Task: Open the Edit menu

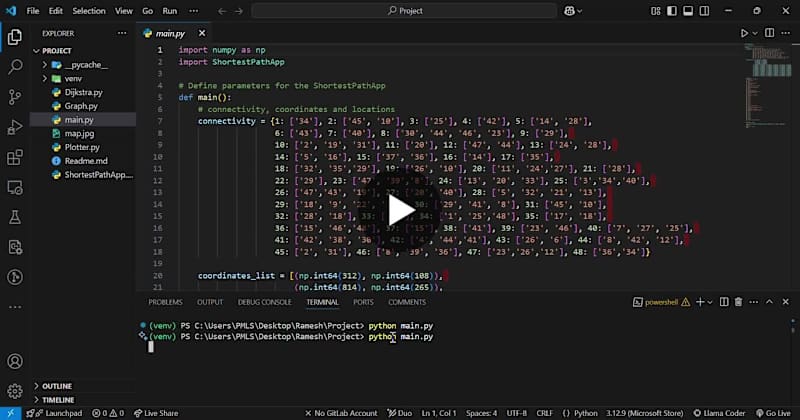Action: 56,11
